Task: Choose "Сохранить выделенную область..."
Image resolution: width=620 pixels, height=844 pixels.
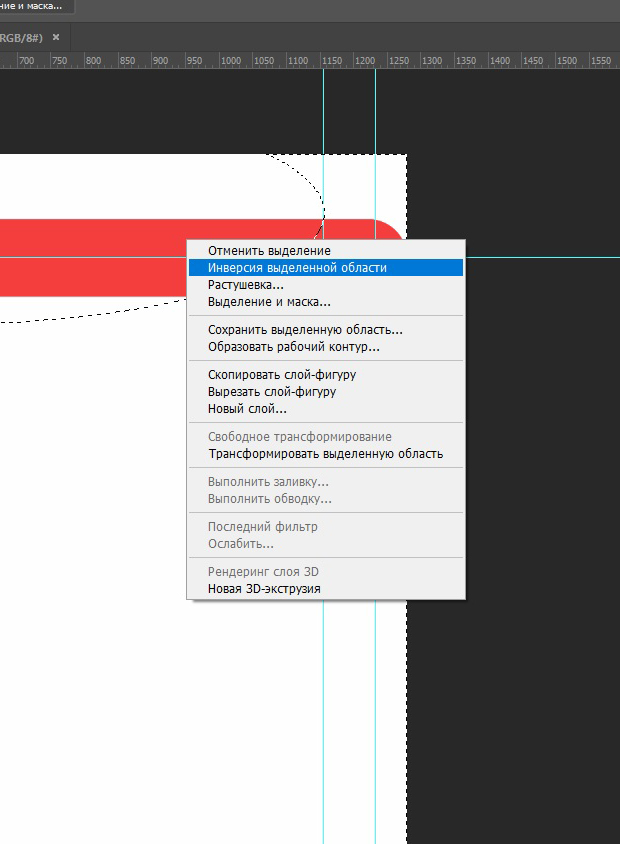Action: click(x=305, y=330)
